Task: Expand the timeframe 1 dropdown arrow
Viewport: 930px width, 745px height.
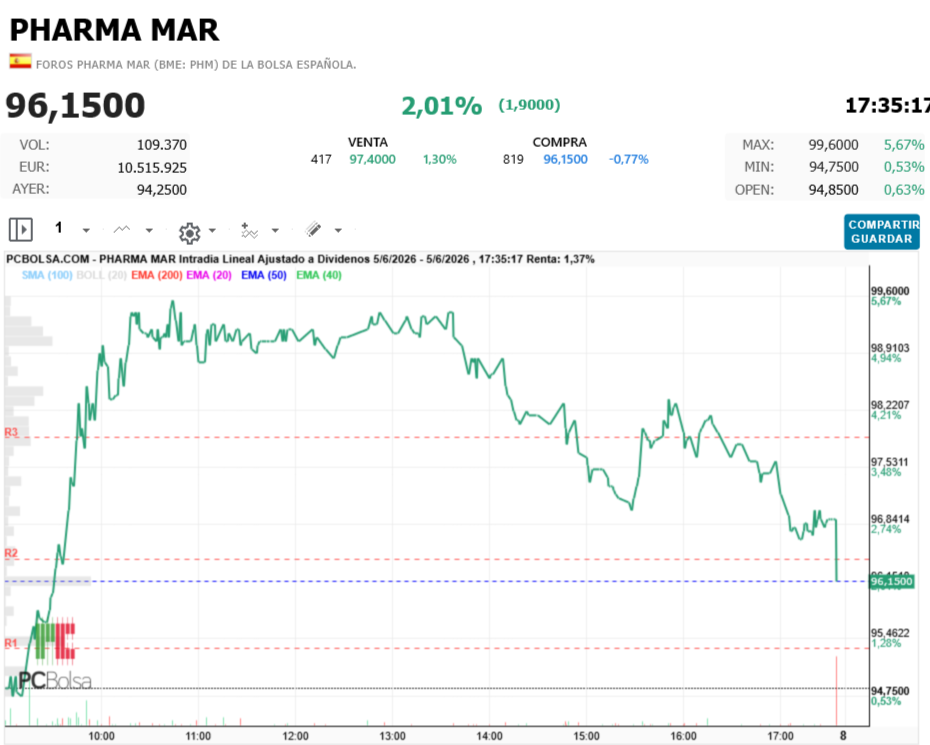Action: click(x=86, y=231)
